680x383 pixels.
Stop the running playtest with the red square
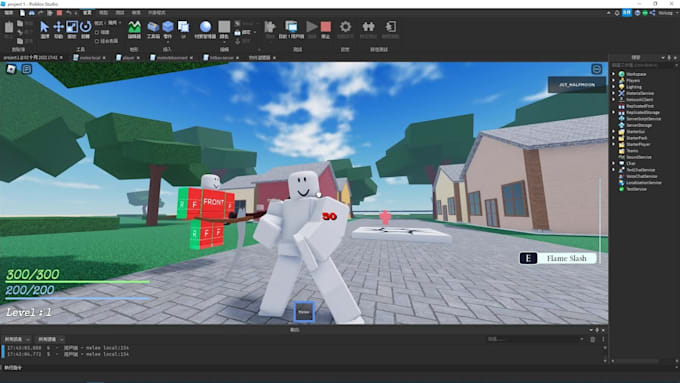[326, 27]
